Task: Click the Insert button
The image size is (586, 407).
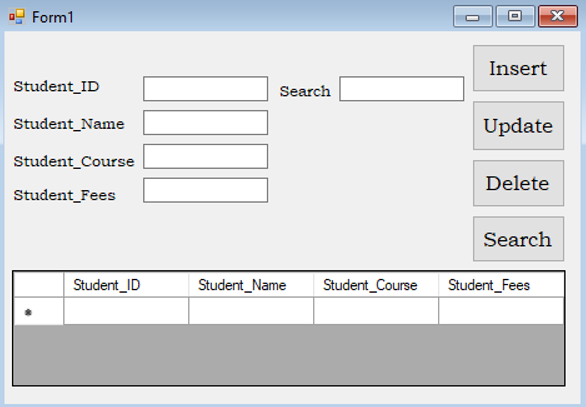Action: (x=518, y=68)
